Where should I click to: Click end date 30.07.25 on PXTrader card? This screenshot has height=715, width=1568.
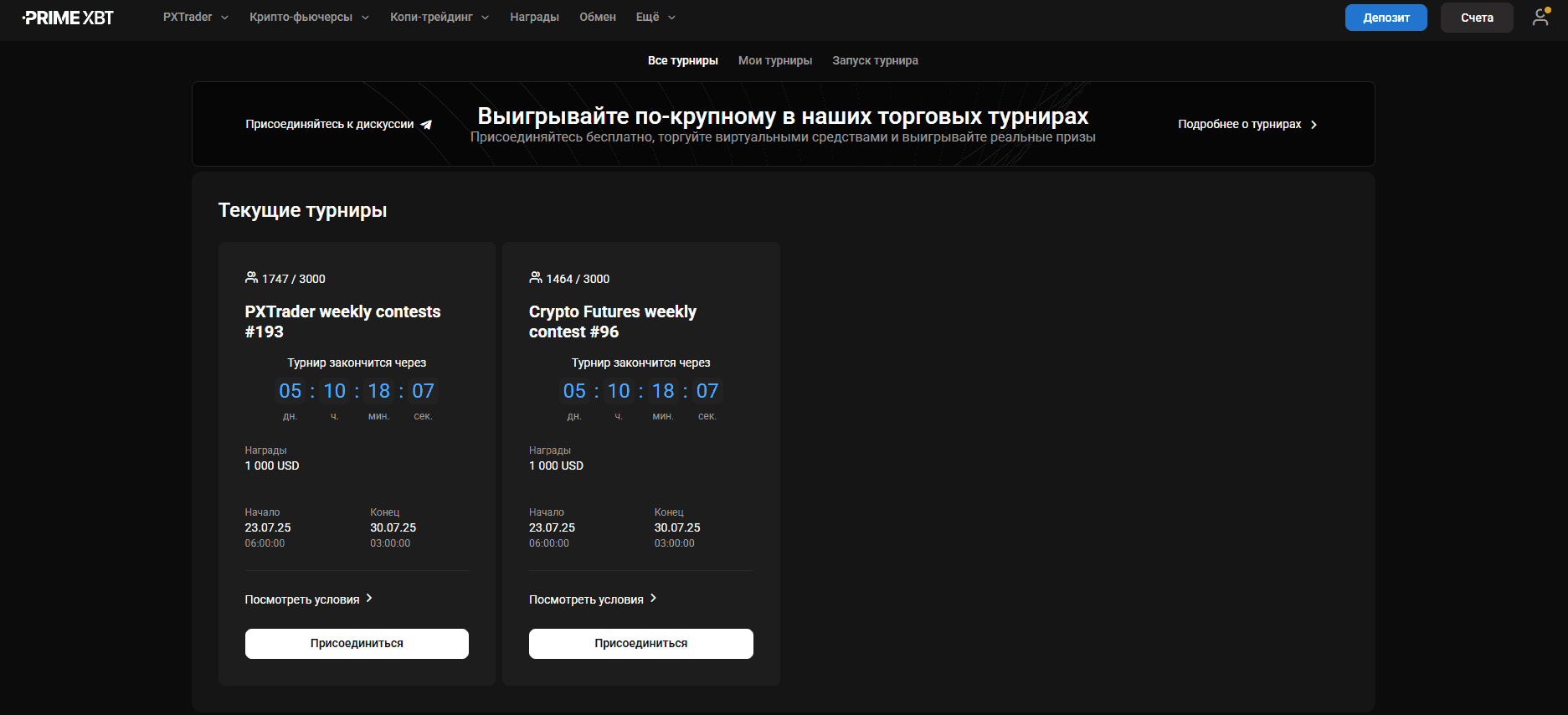click(393, 527)
